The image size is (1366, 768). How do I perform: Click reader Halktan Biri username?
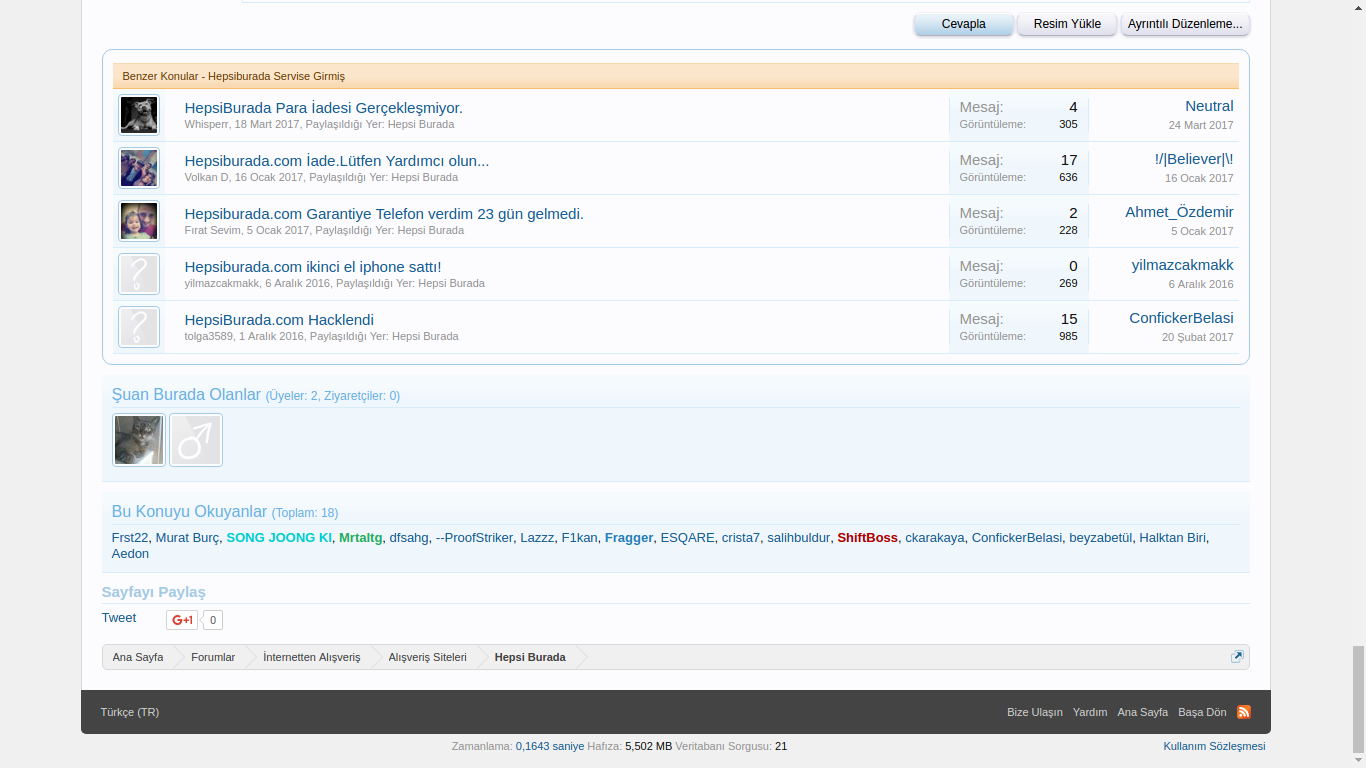click(1172, 537)
